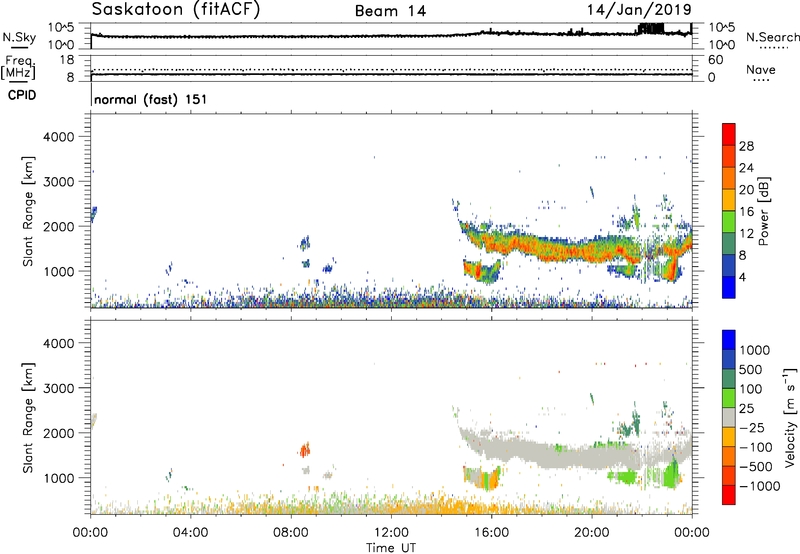Click the "Velocity [m s-1]" color bar title
The width and height of the screenshot is (800, 554).
(790, 417)
